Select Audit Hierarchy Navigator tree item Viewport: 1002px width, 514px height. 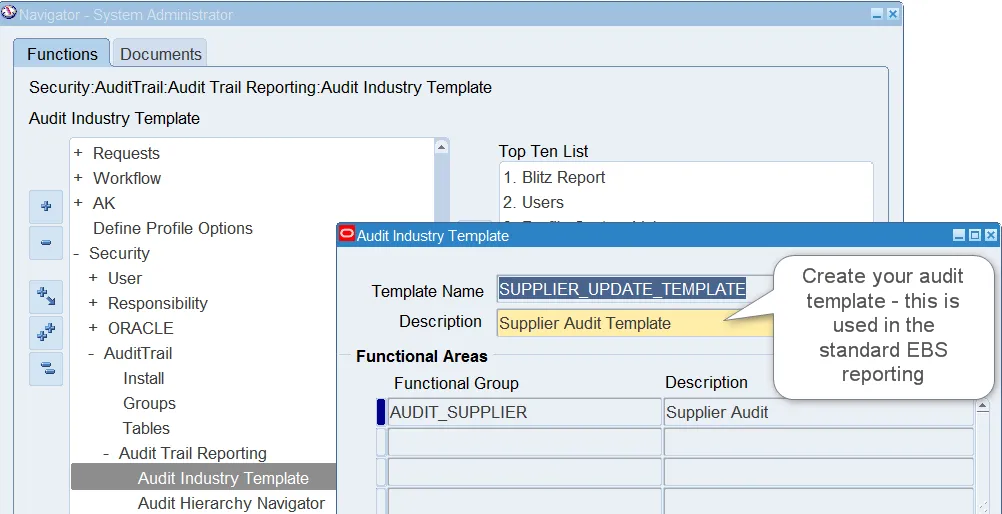tap(231, 503)
